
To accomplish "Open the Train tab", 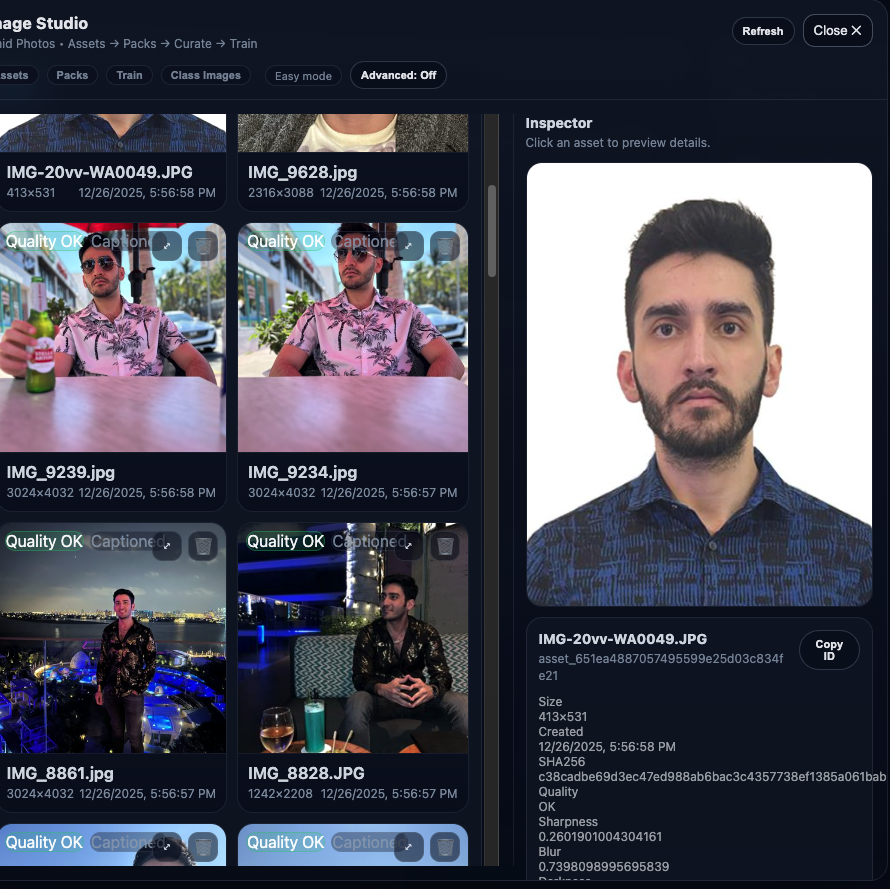I will (129, 76).
